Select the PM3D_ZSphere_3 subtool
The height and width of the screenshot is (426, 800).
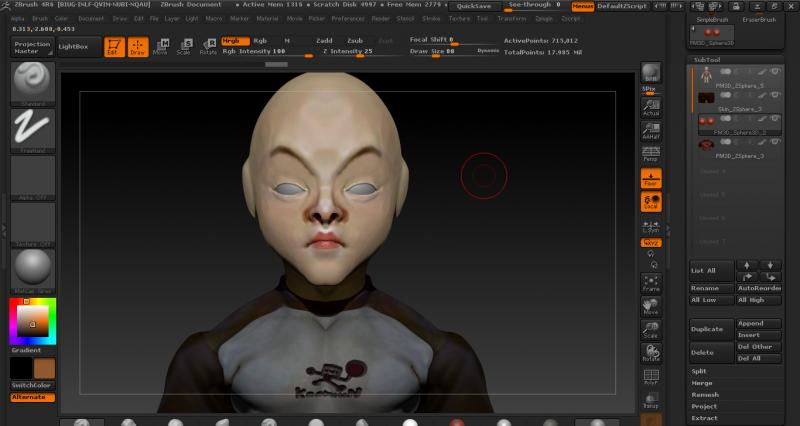(738, 148)
